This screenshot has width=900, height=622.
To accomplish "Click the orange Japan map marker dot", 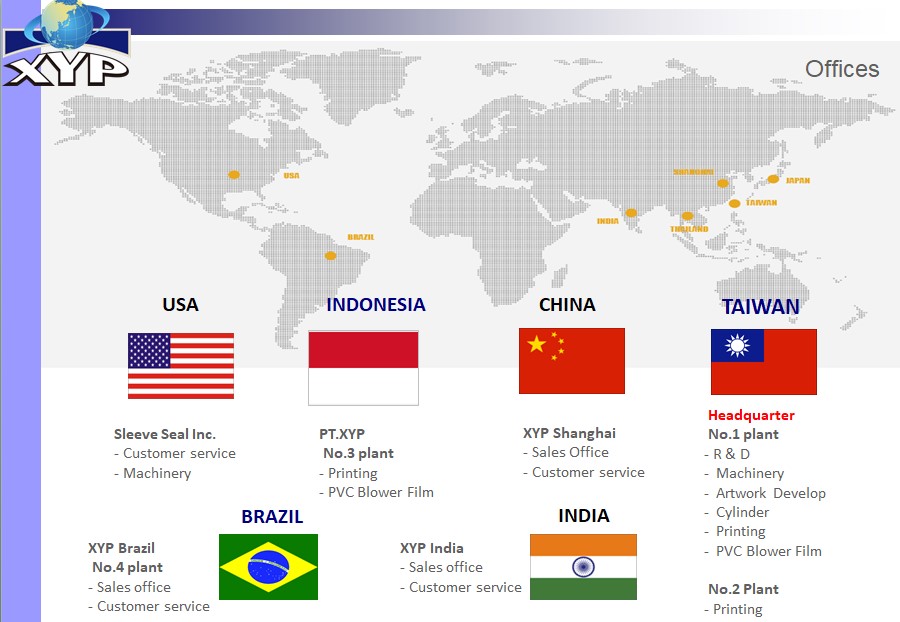I will point(774,179).
